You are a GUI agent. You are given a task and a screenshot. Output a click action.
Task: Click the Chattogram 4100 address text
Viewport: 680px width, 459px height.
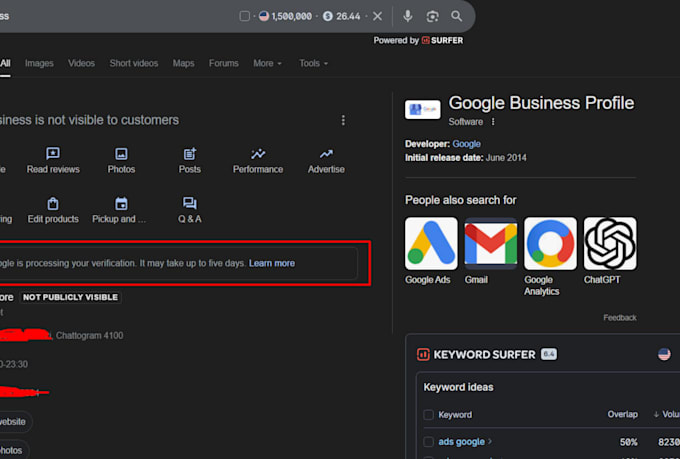click(89, 335)
